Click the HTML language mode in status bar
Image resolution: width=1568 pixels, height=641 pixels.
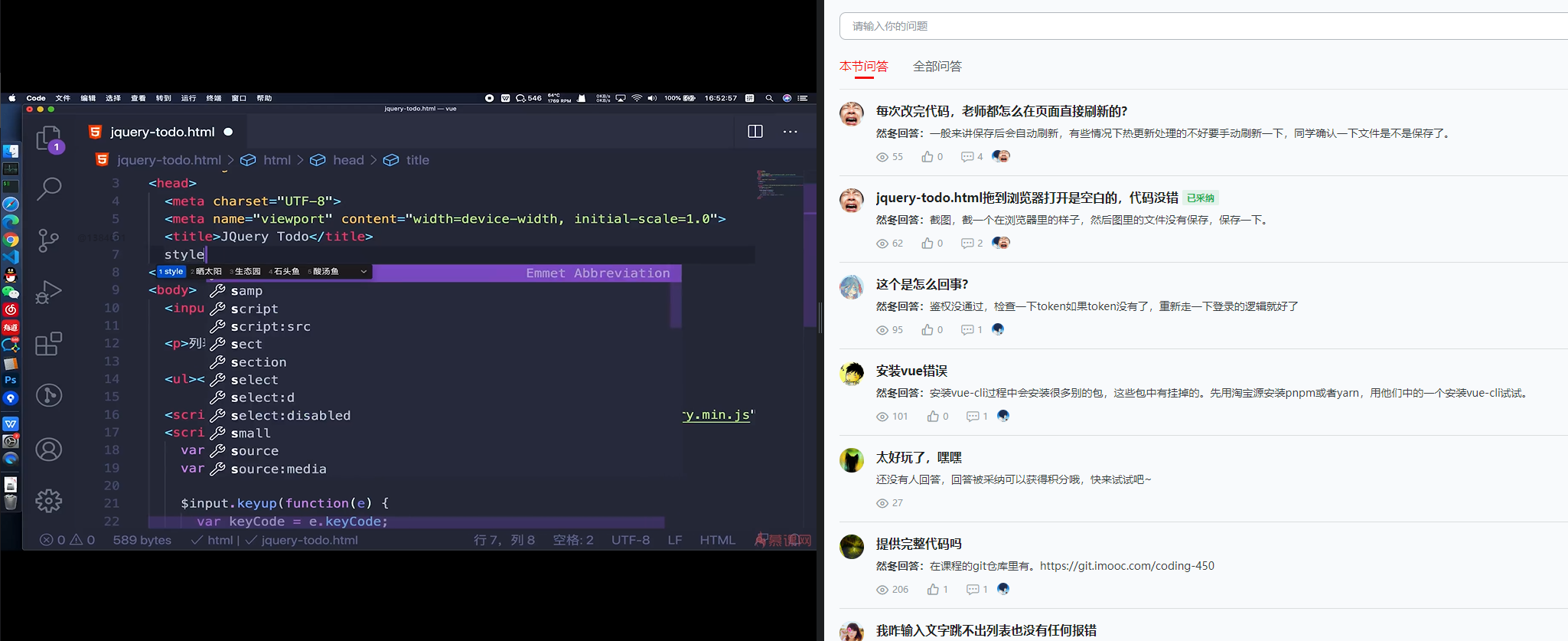[x=717, y=540]
